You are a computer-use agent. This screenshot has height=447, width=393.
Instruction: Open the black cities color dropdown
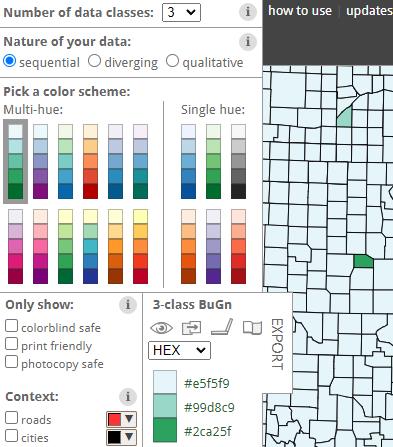coord(122,437)
